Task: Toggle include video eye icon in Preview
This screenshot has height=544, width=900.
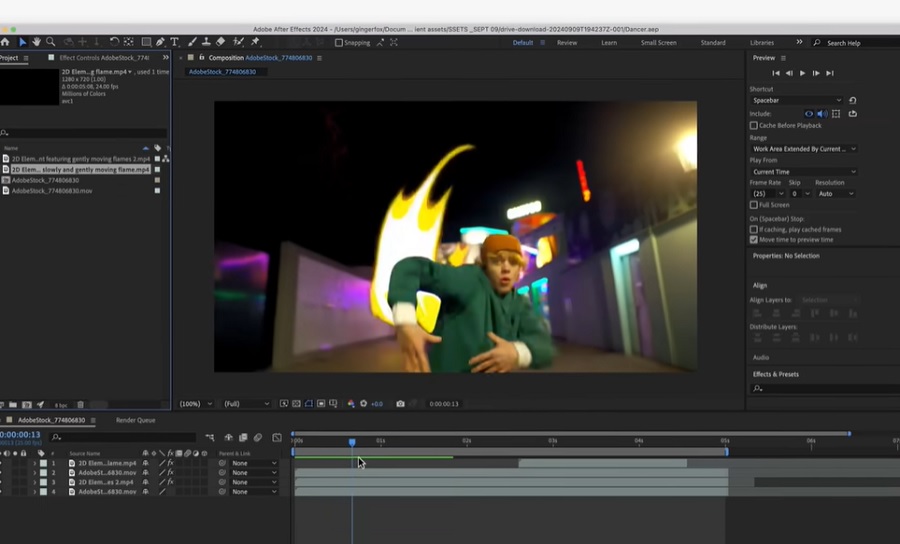Action: (809, 114)
